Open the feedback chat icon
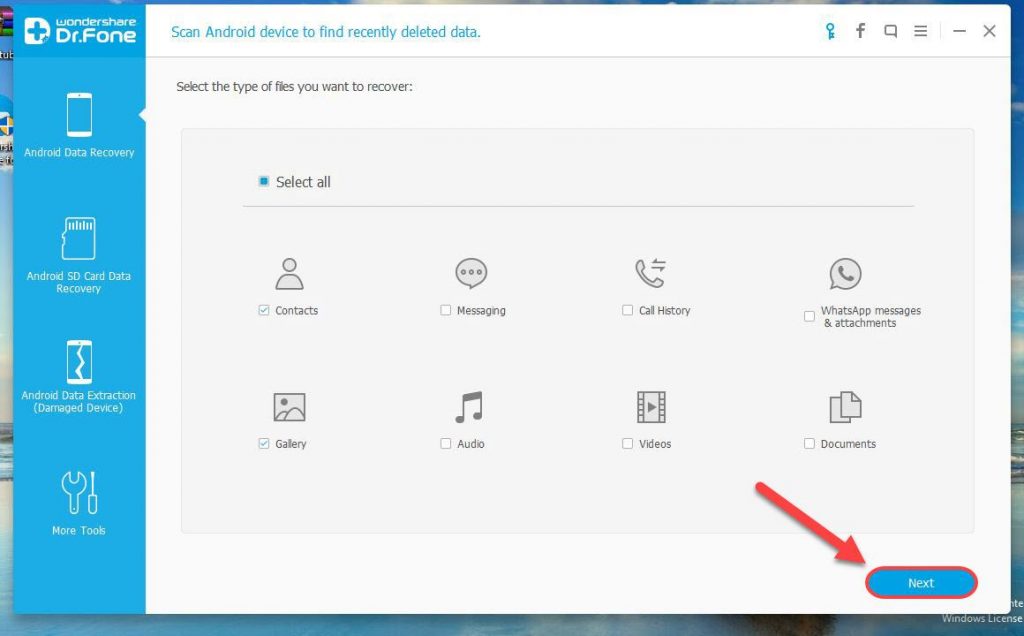The width and height of the screenshot is (1024, 636). pyautogui.click(x=890, y=31)
